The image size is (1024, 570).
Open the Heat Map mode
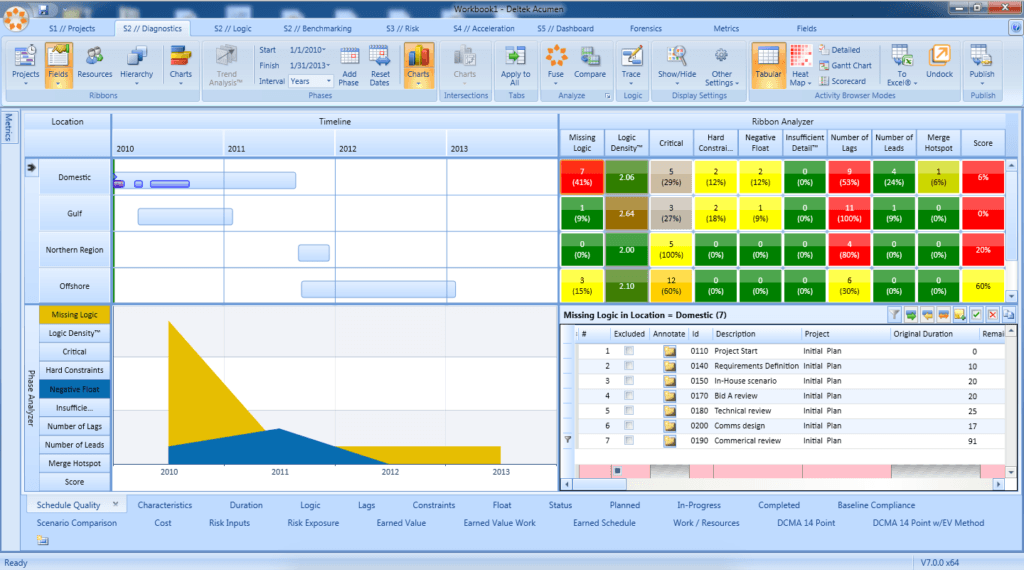pyautogui.click(x=800, y=65)
